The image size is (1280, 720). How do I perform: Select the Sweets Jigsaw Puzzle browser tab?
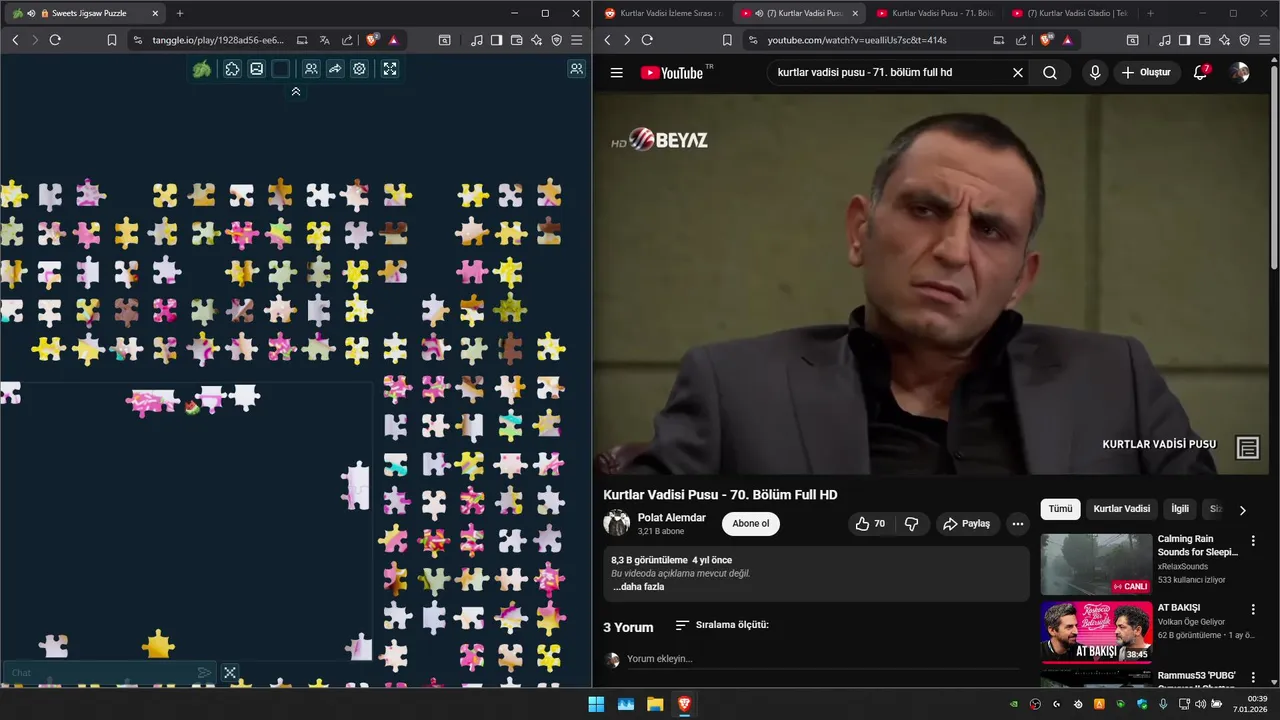tap(85, 13)
